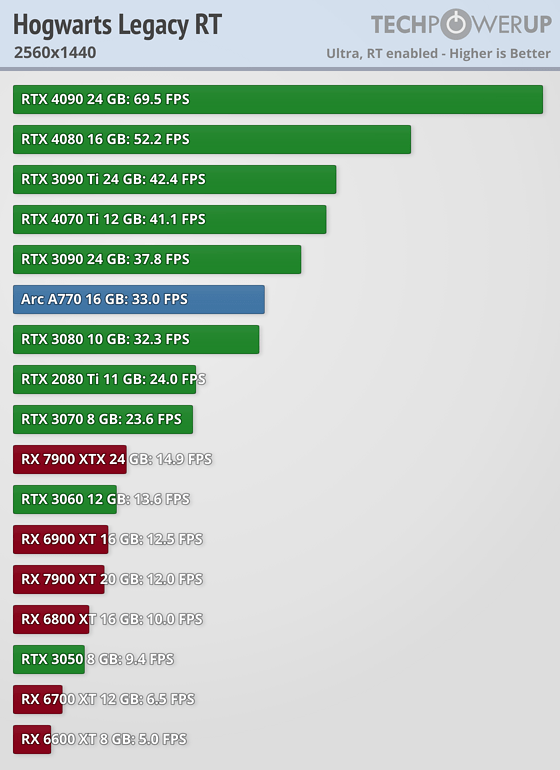Click the RX 6900 XT bar
560x770 pixels.
point(61,540)
